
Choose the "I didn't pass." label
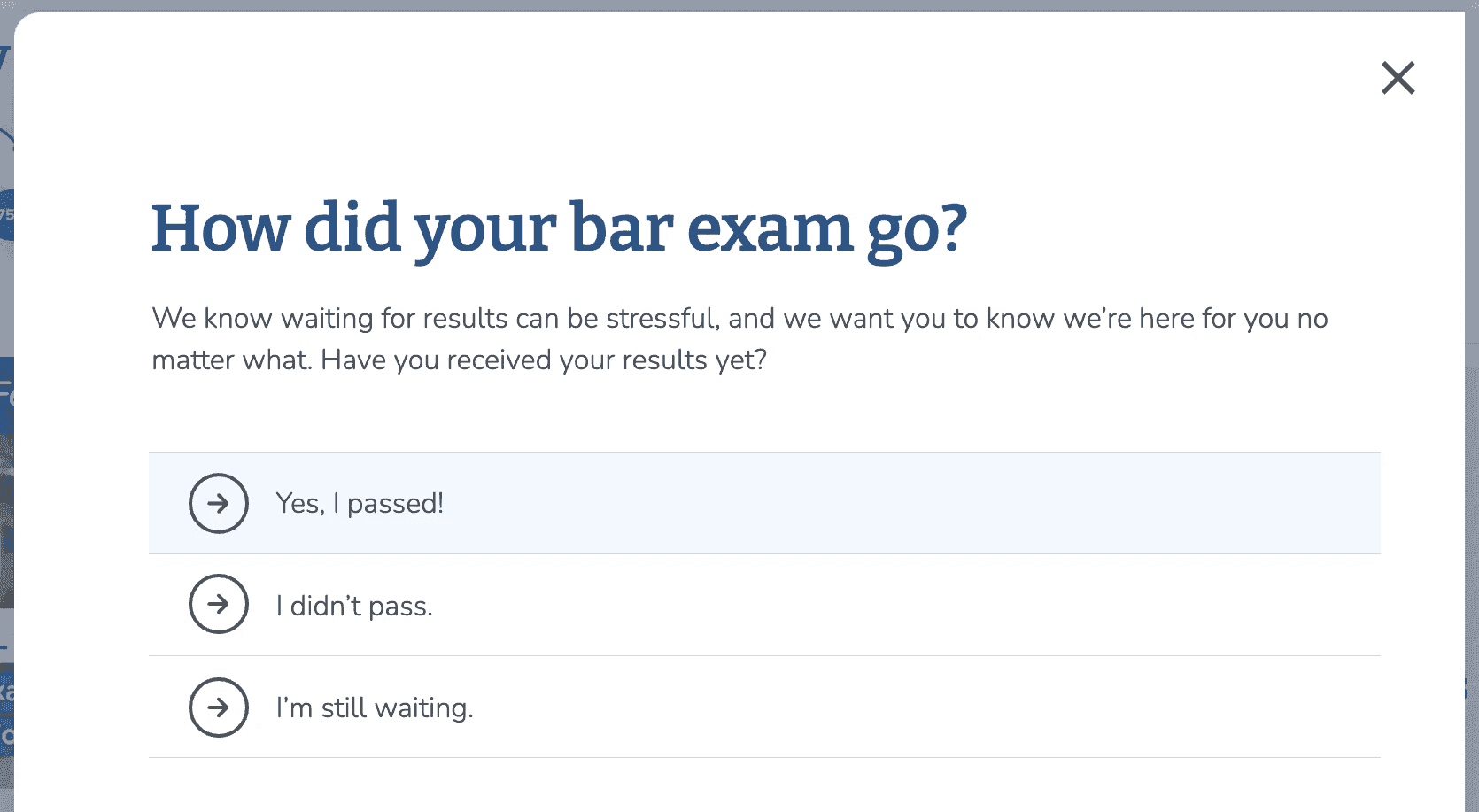pos(354,606)
